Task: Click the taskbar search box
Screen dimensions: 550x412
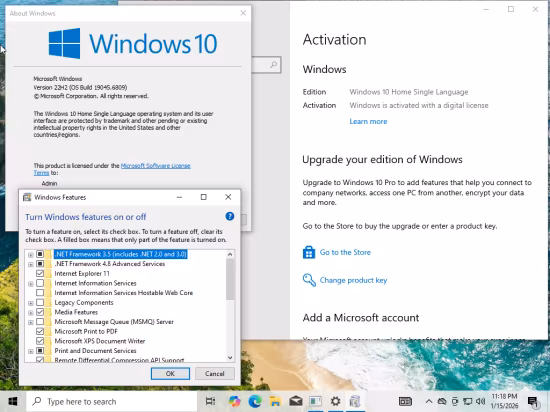Action: [x=112, y=401]
